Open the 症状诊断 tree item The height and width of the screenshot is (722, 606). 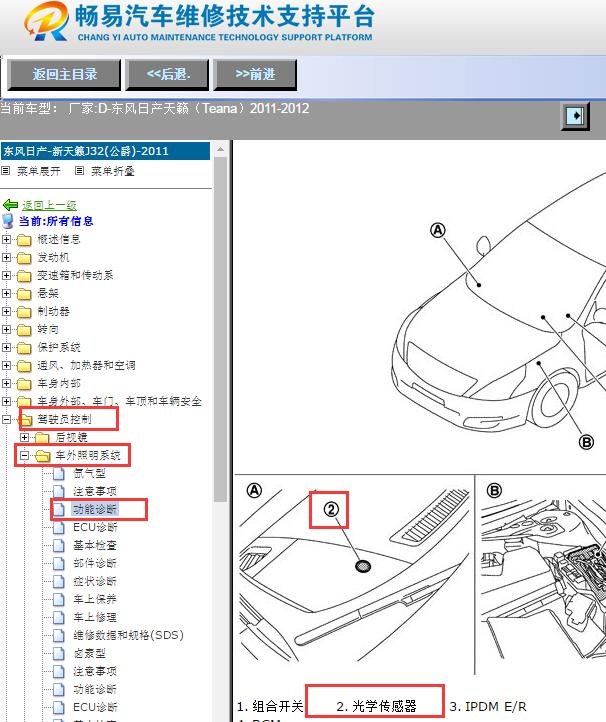tap(95, 582)
